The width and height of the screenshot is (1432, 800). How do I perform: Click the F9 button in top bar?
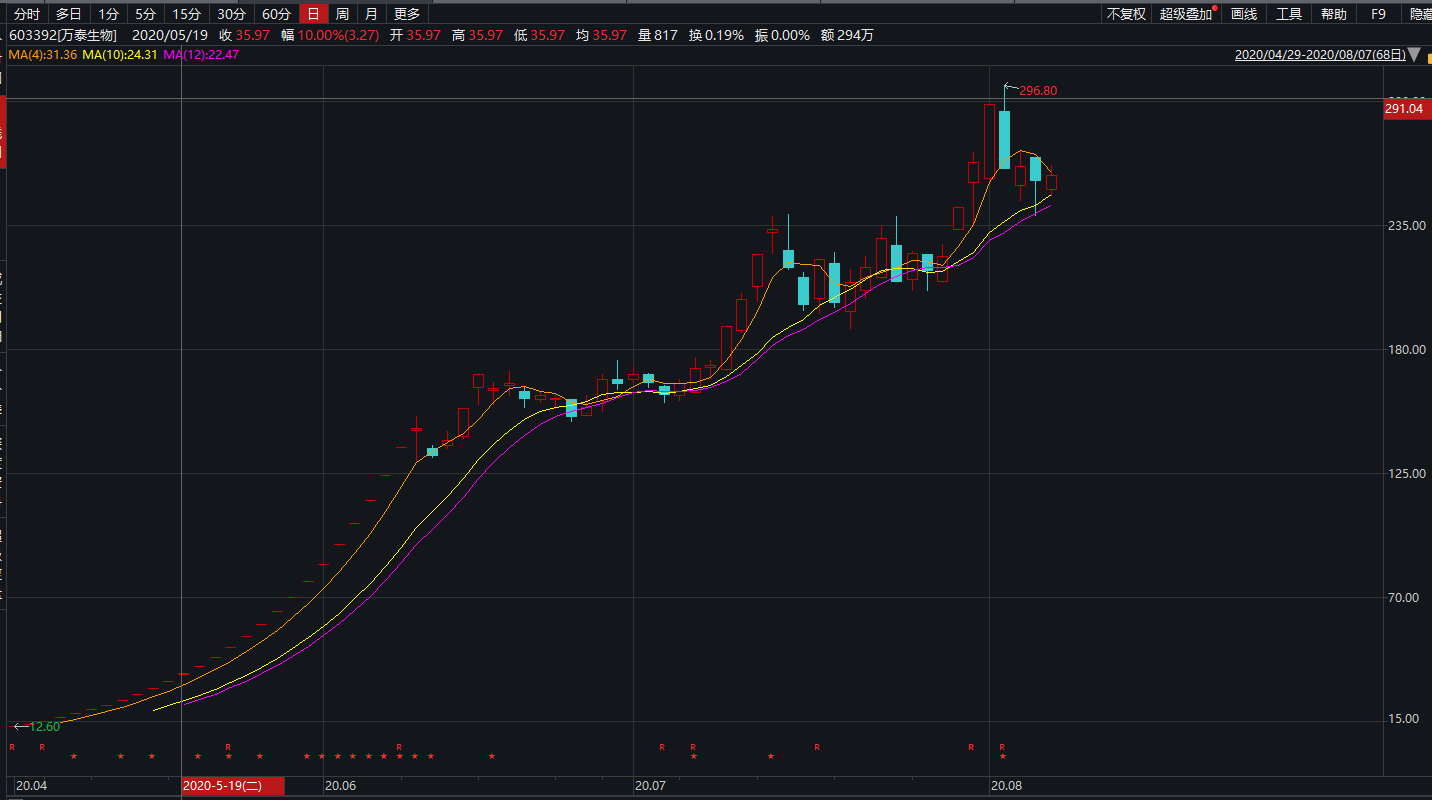pos(1379,14)
